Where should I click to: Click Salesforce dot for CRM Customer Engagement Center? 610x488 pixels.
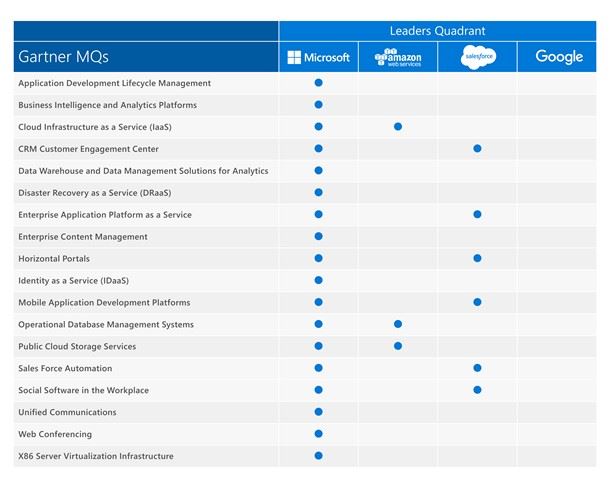[x=477, y=148]
